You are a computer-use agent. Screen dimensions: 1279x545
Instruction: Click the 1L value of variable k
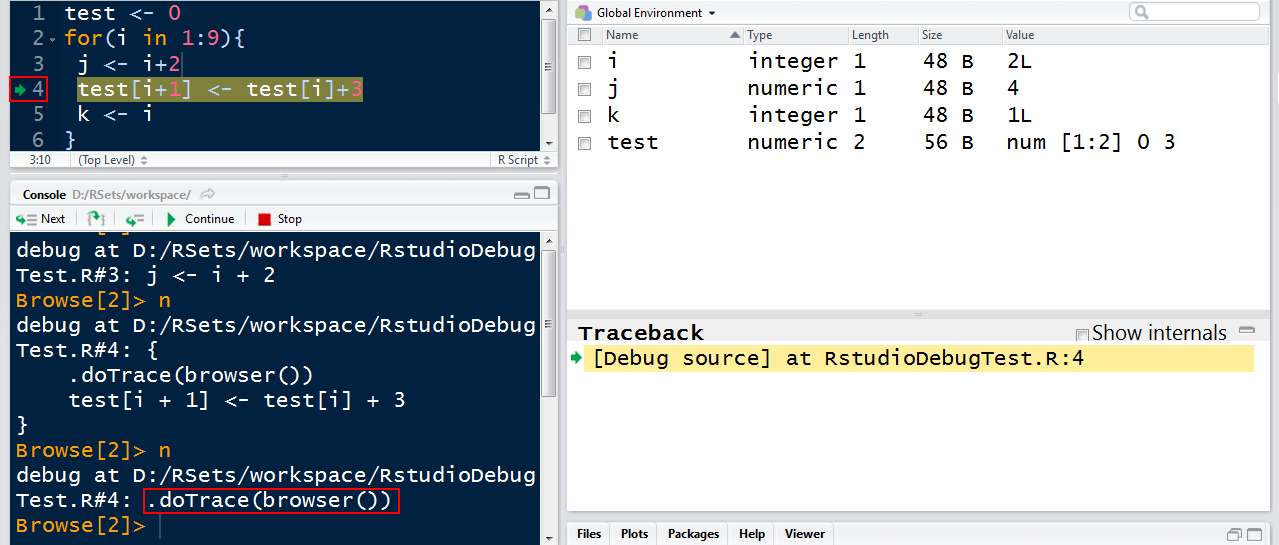pyautogui.click(x=1019, y=116)
